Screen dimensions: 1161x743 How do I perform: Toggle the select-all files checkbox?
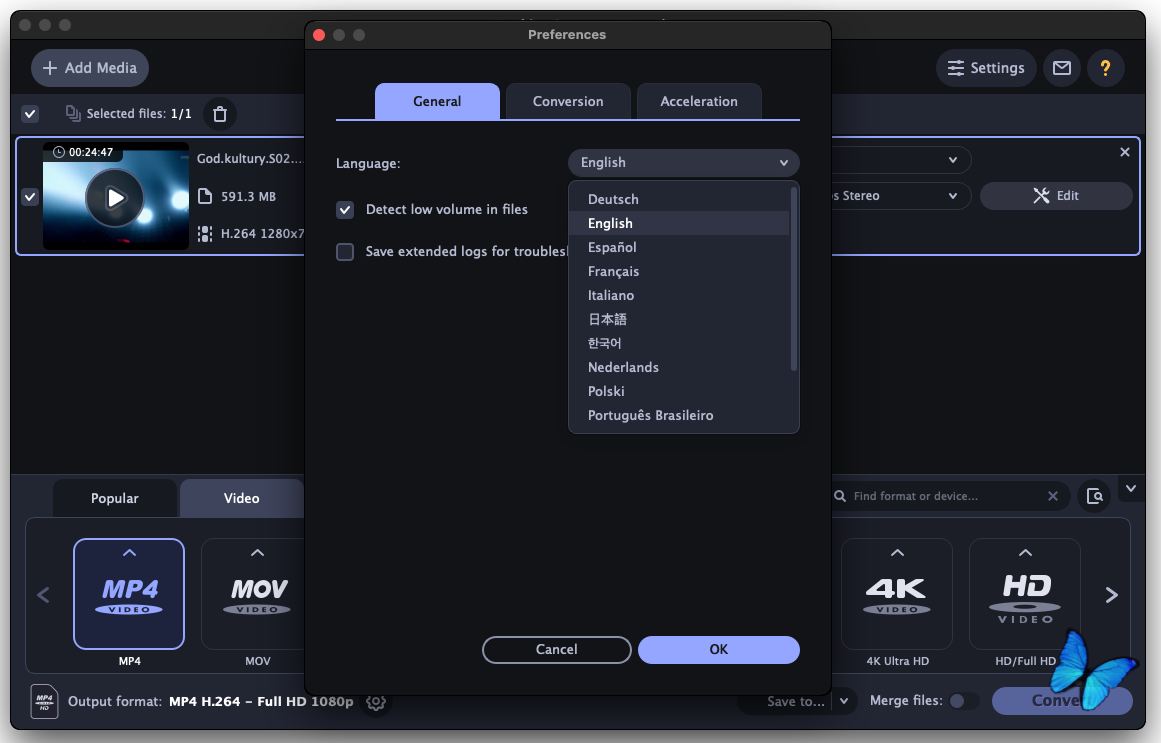tap(30, 114)
